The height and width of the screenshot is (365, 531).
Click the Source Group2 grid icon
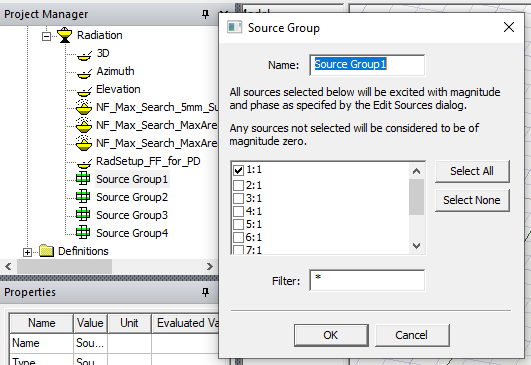83,196
